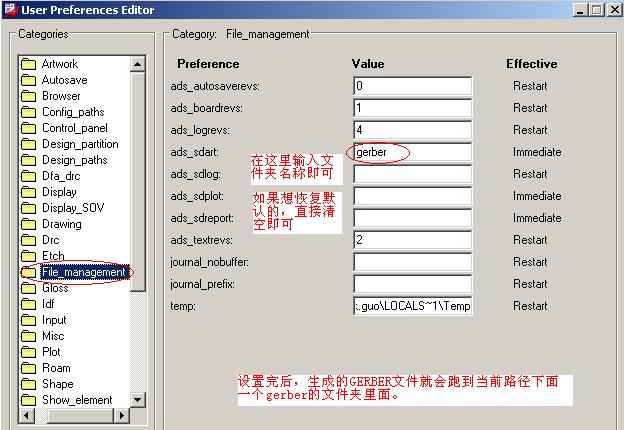The image size is (624, 430).
Task: Click the ads_sdart field containing gerber
Action: pyautogui.click(x=413, y=152)
